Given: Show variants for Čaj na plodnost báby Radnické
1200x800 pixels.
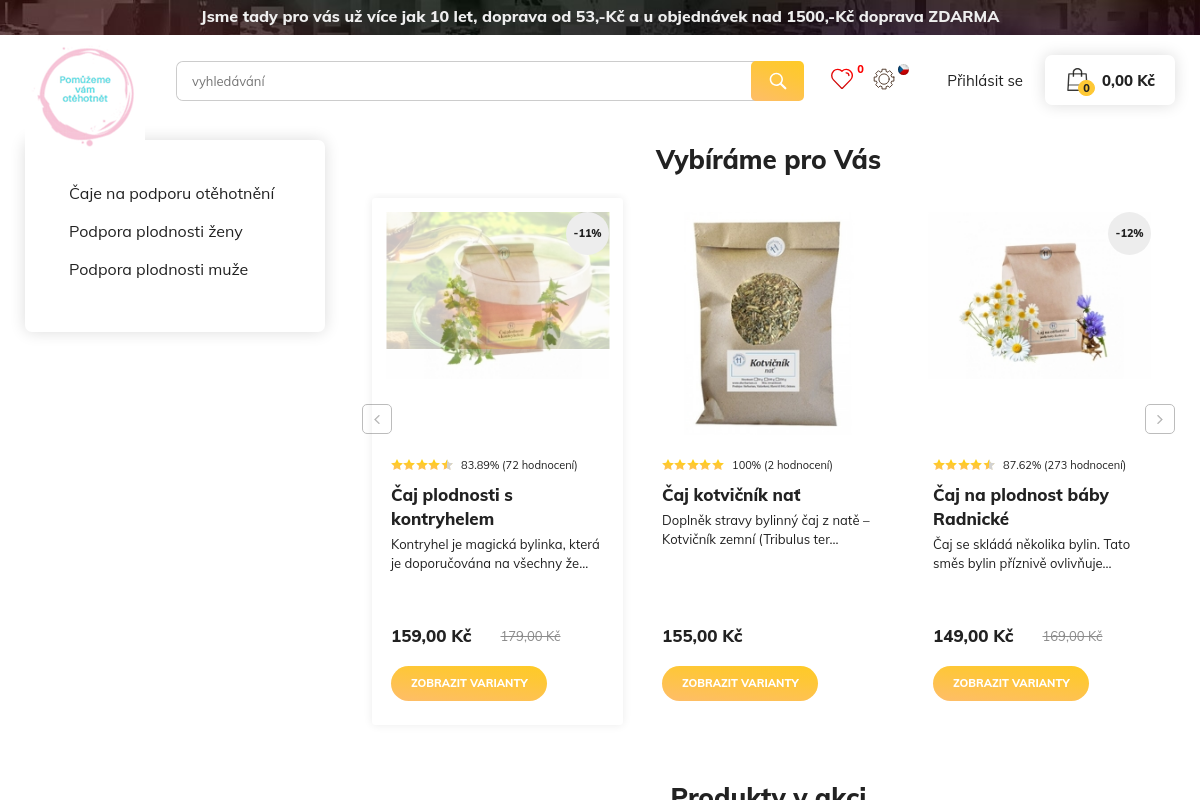Looking at the screenshot, I should click(x=1011, y=683).
